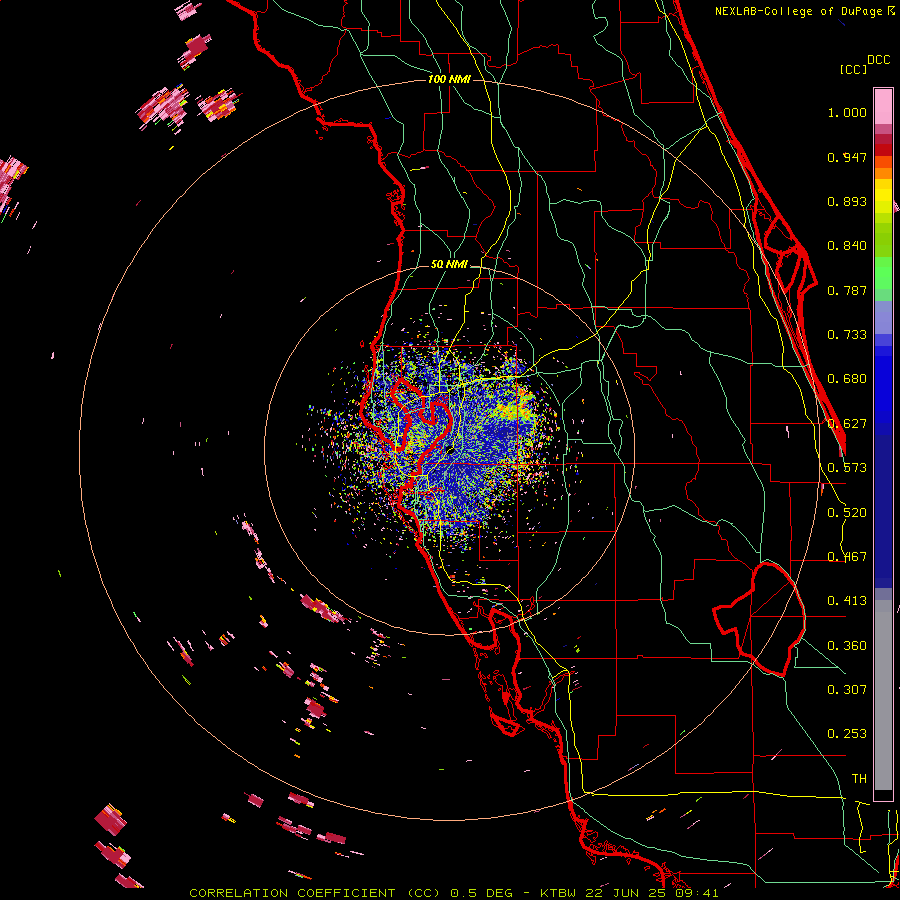Pick the pink swatch atop the color bar
This screenshot has height=900, width=900.
(883, 106)
